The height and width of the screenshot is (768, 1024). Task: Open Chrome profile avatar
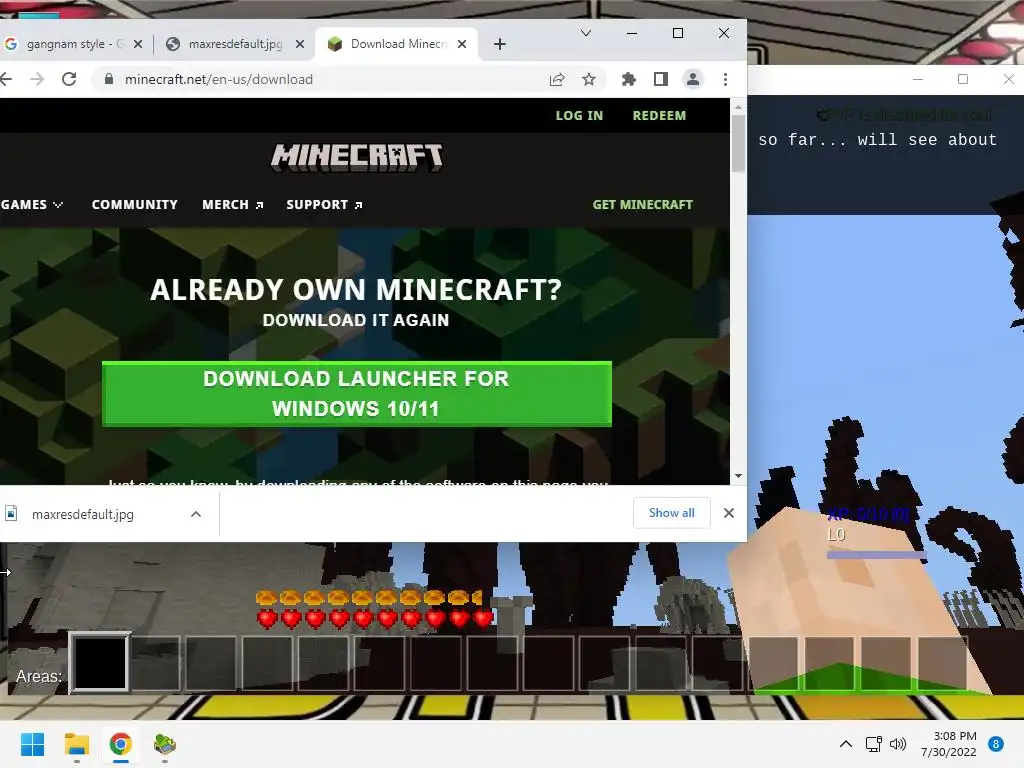(693, 79)
